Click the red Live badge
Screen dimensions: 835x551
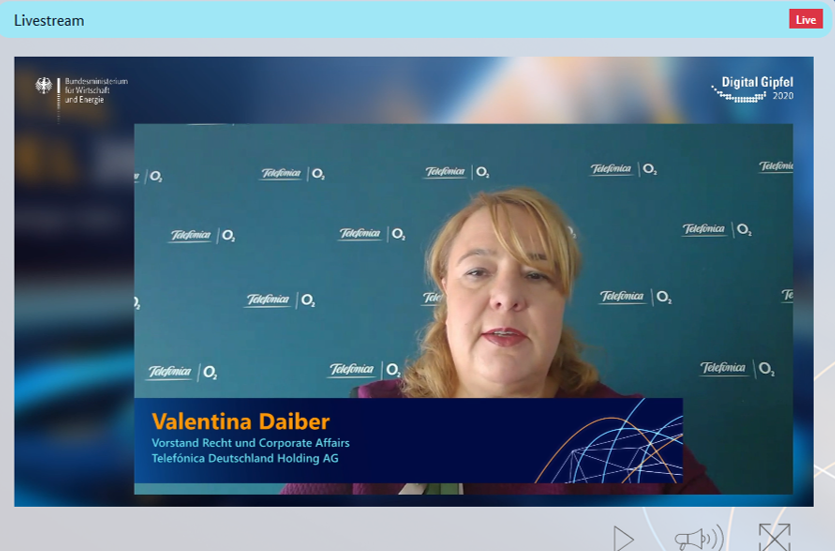point(806,20)
